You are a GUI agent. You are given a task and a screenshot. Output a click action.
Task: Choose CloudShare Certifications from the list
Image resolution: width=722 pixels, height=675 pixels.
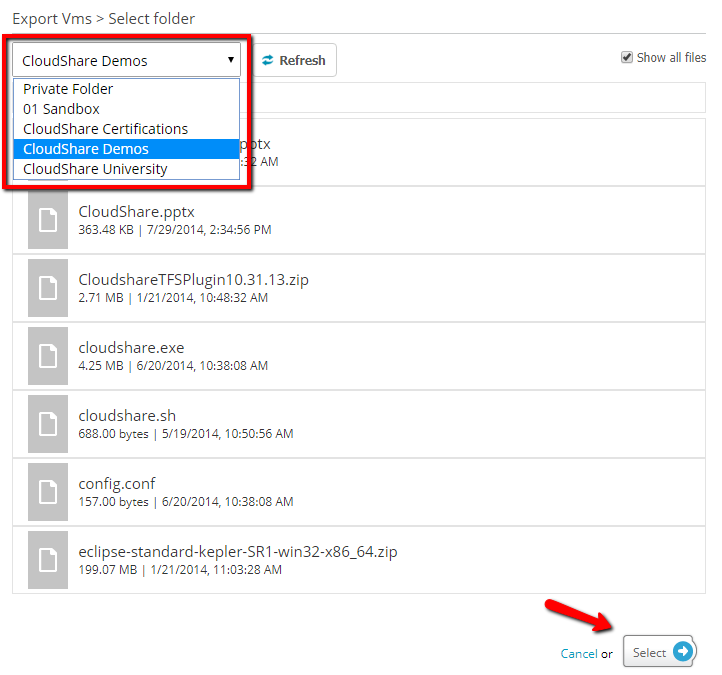(x=127, y=129)
